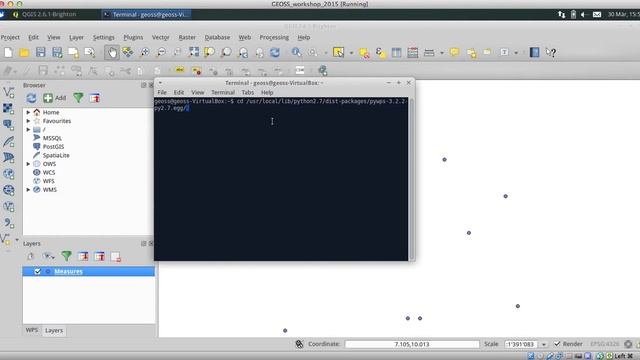Open the field calculator icon

coord(413,52)
